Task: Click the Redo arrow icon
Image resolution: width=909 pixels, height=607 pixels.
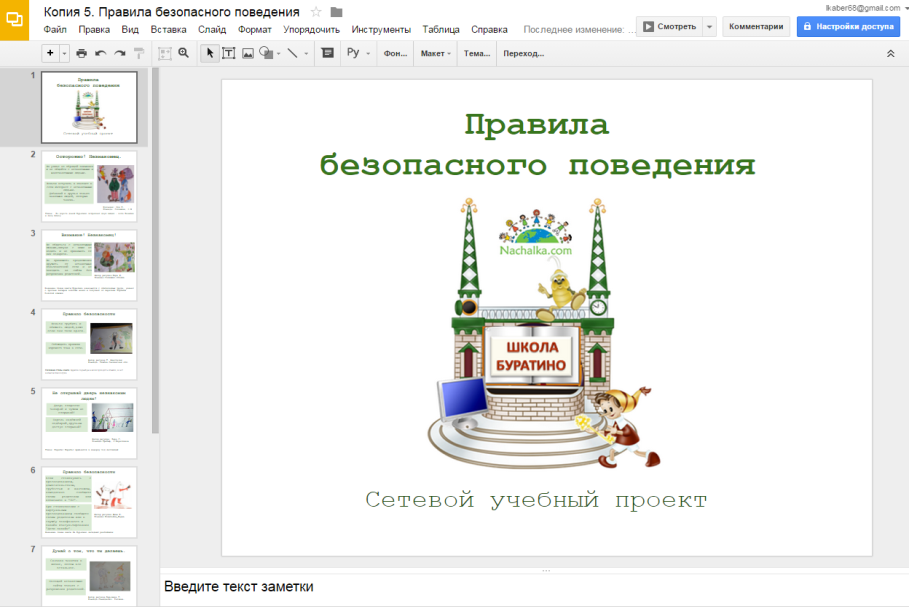Action: 119,53
